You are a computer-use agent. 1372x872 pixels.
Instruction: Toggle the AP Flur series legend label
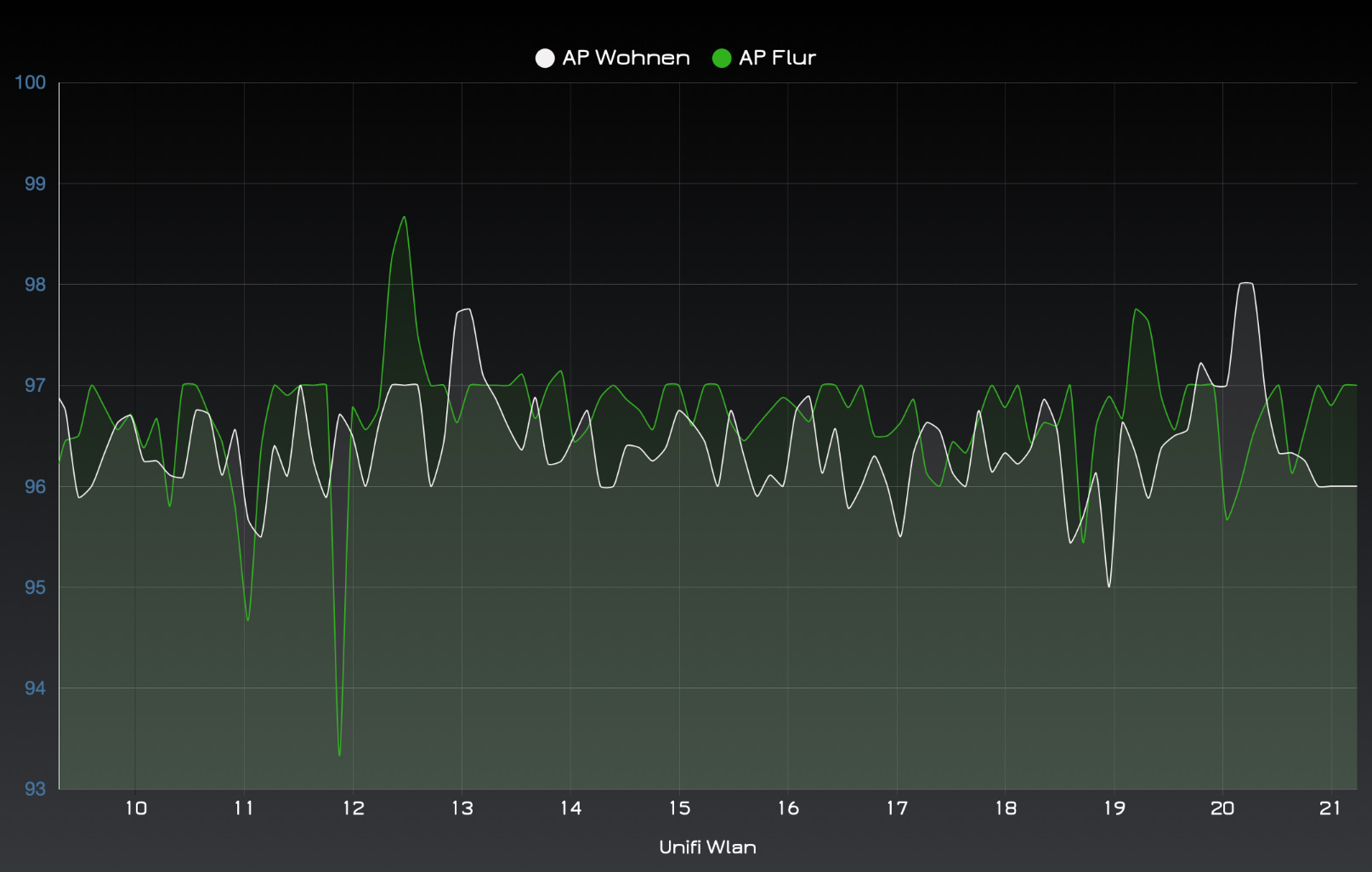(x=777, y=58)
